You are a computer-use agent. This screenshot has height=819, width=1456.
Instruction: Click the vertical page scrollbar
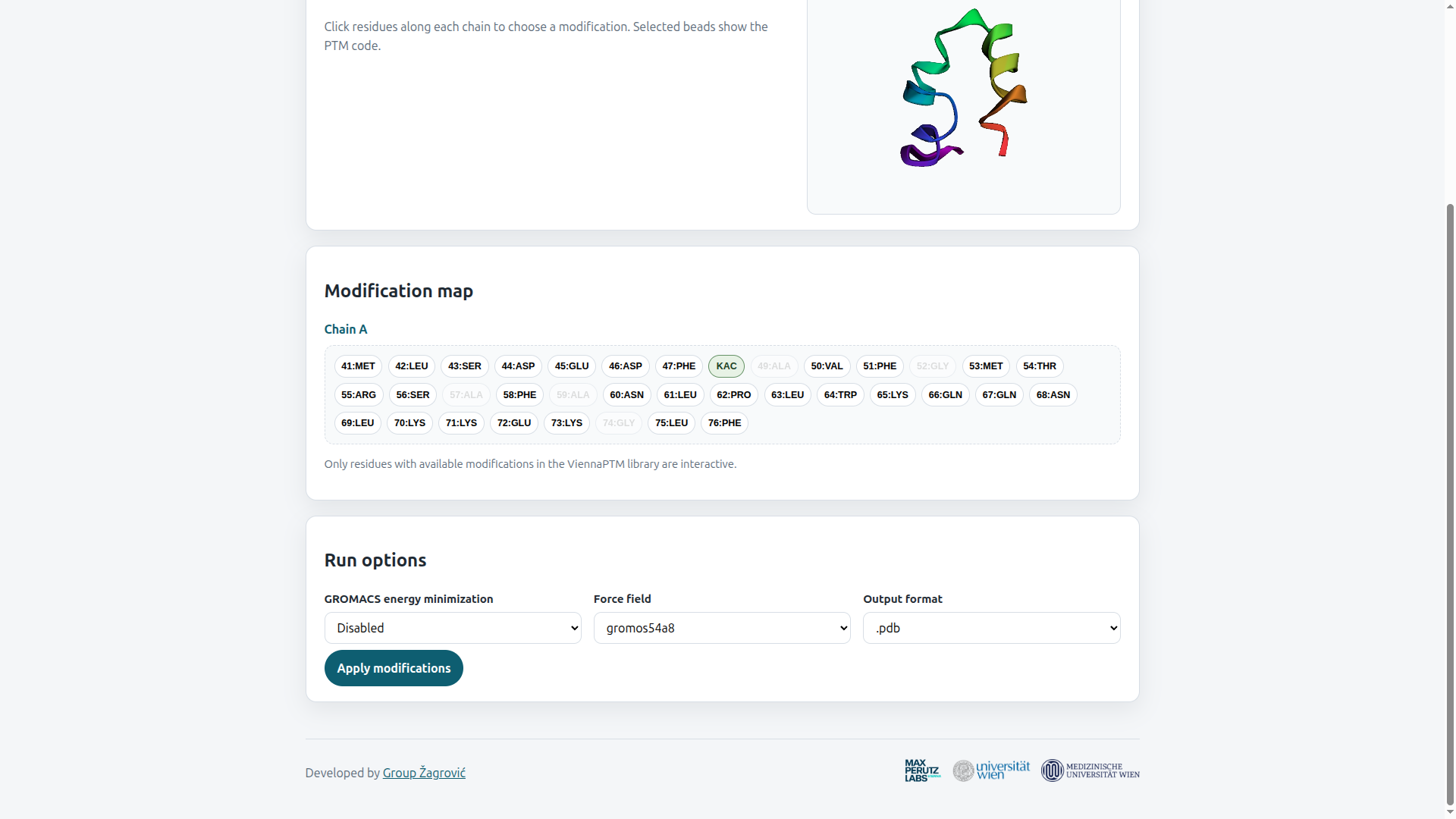1450,500
